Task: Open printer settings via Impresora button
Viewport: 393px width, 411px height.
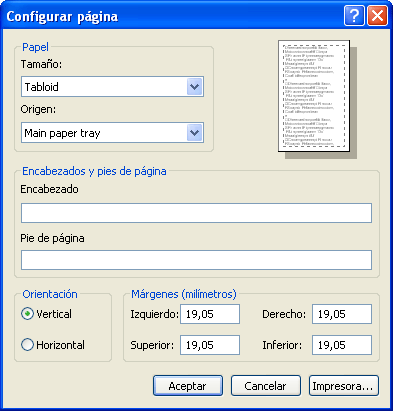Action: pyautogui.click(x=344, y=386)
